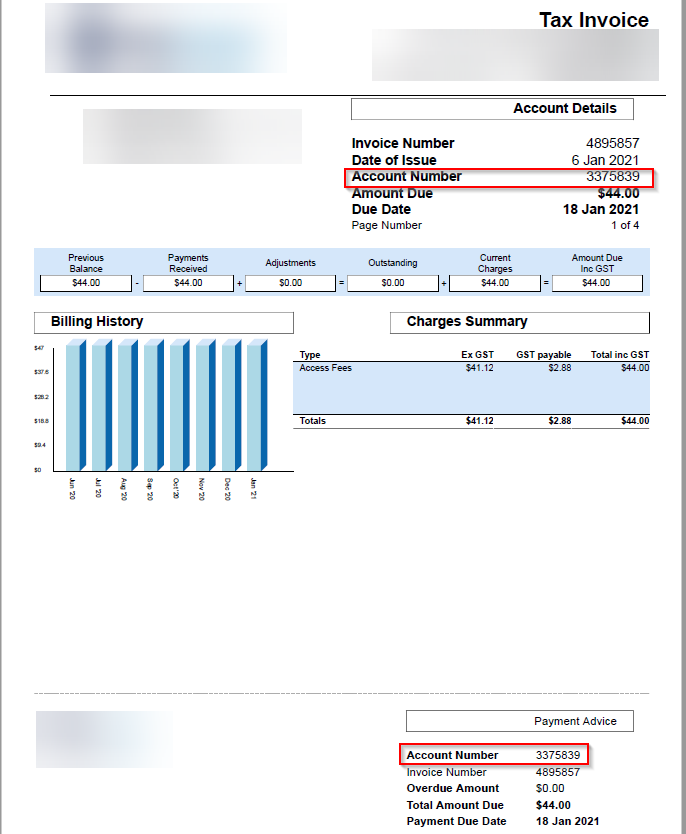Click the Billing History heading
This screenshot has height=834, width=686.
pos(164,322)
